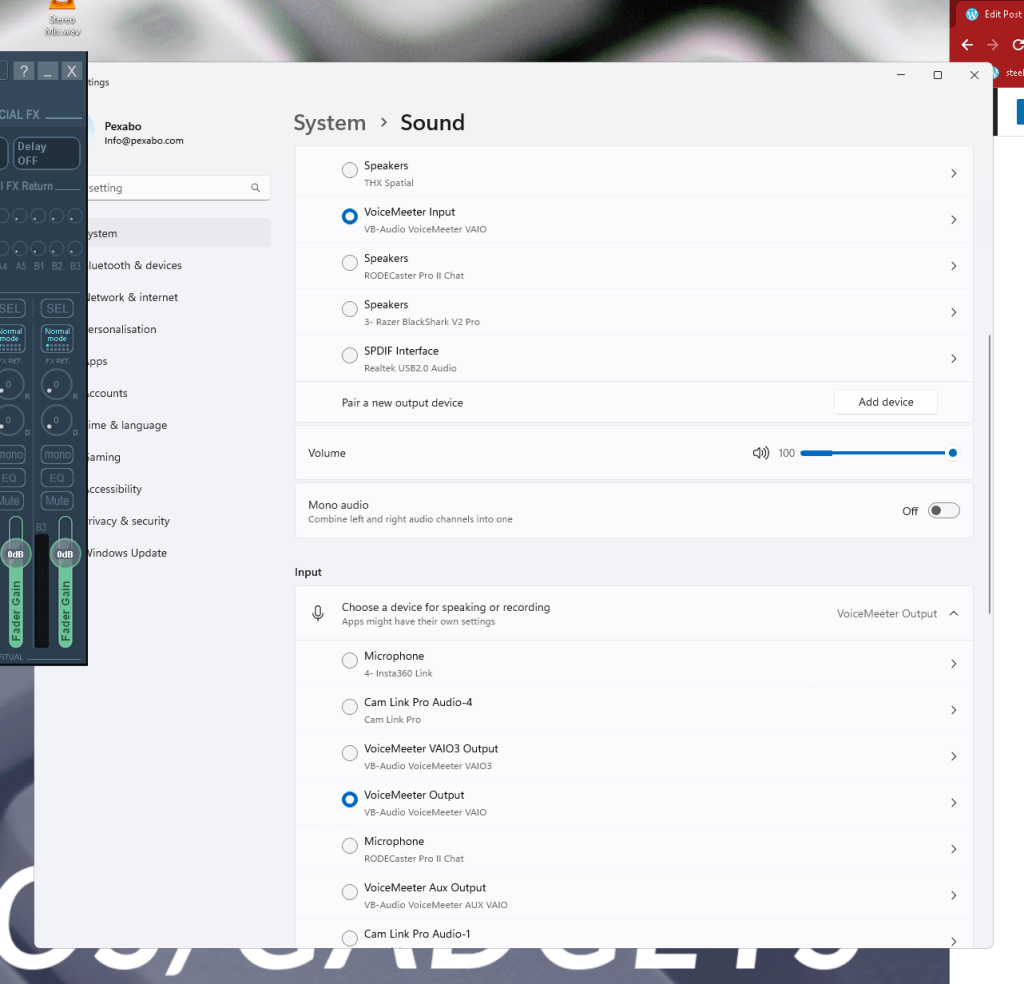The width and height of the screenshot is (1024, 984).
Task: Click Pexabo account profile name
Action: click(x=123, y=126)
